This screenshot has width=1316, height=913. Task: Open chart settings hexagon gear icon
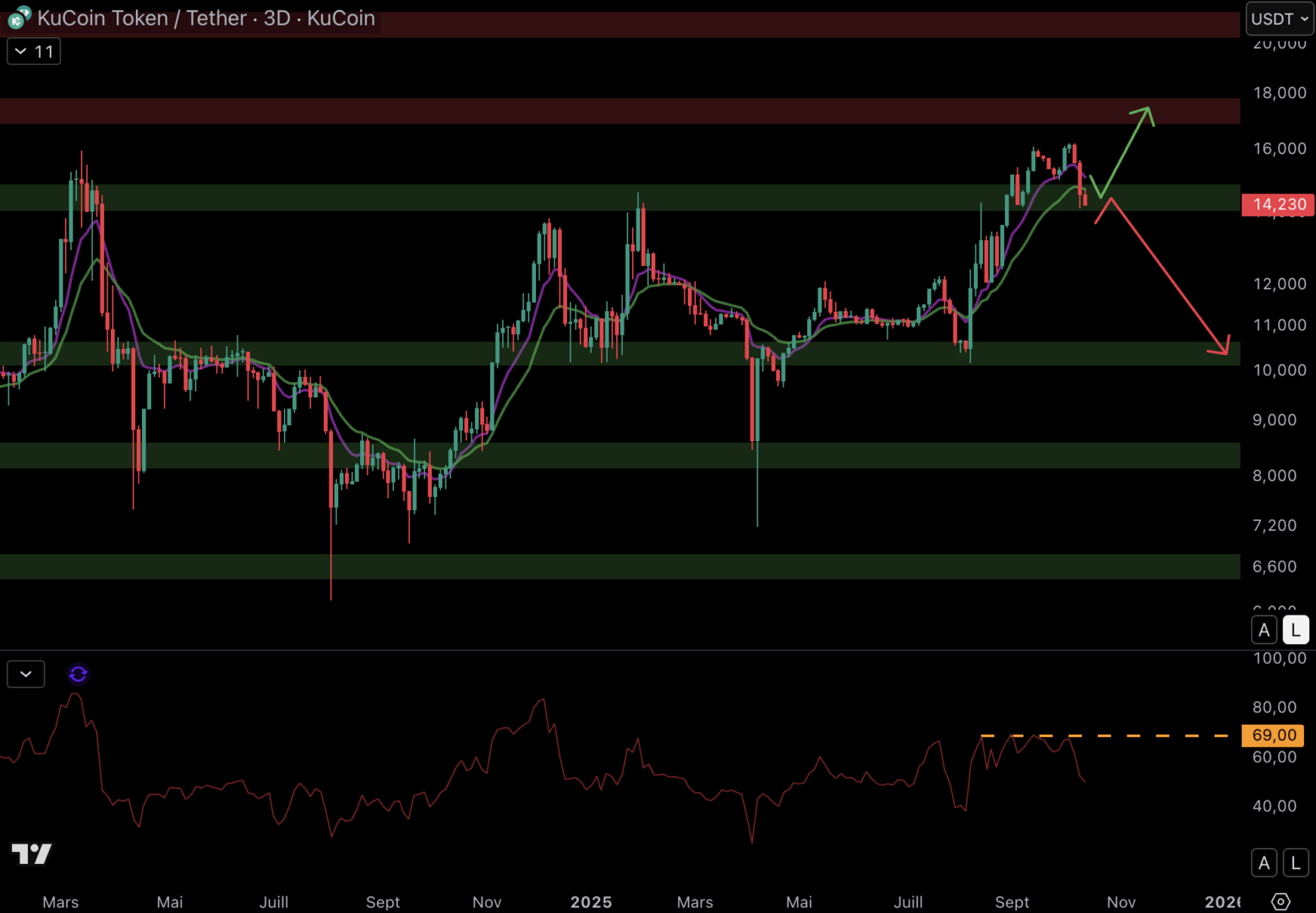[1281, 901]
